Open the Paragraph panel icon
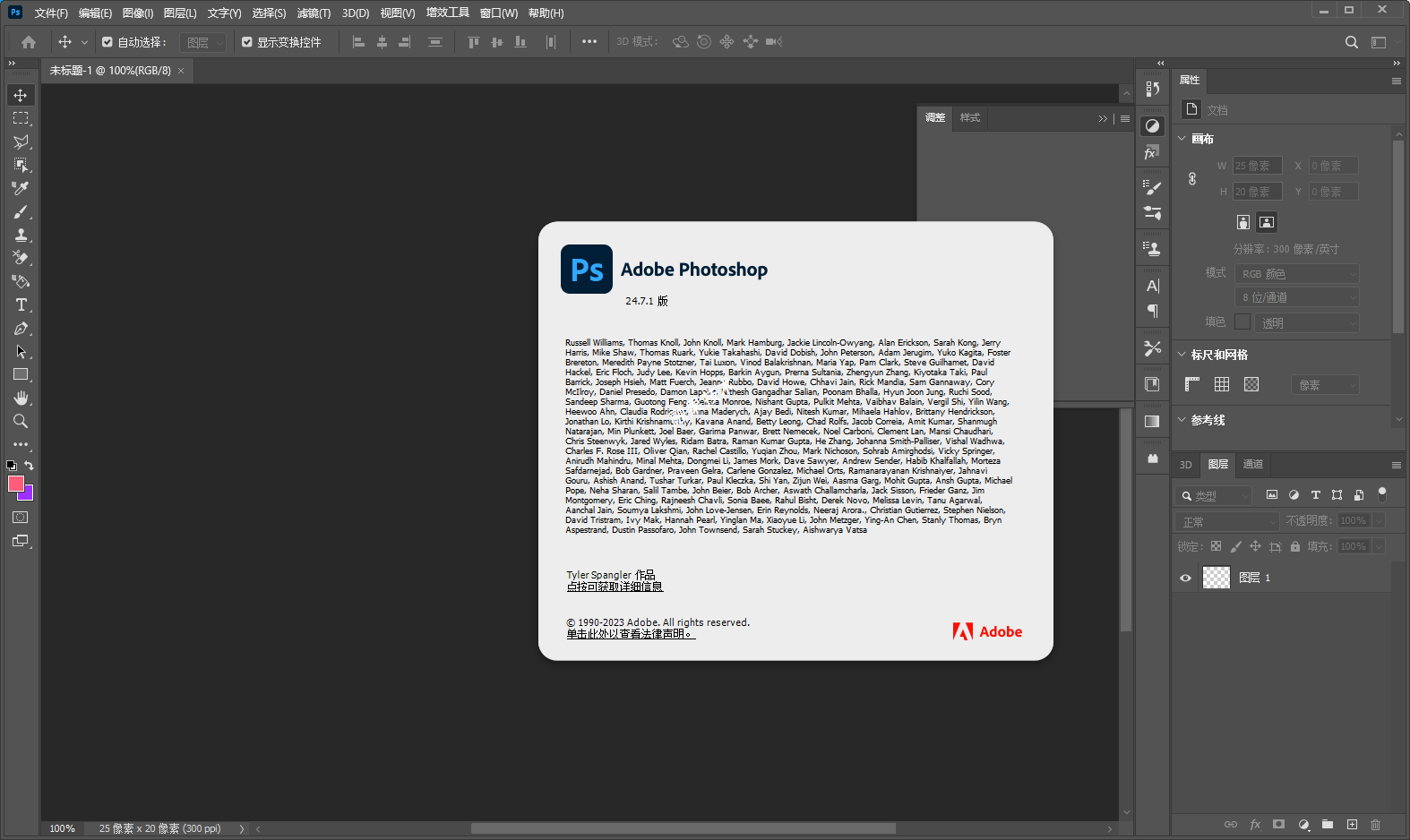The image size is (1410, 840). pos(1153,311)
